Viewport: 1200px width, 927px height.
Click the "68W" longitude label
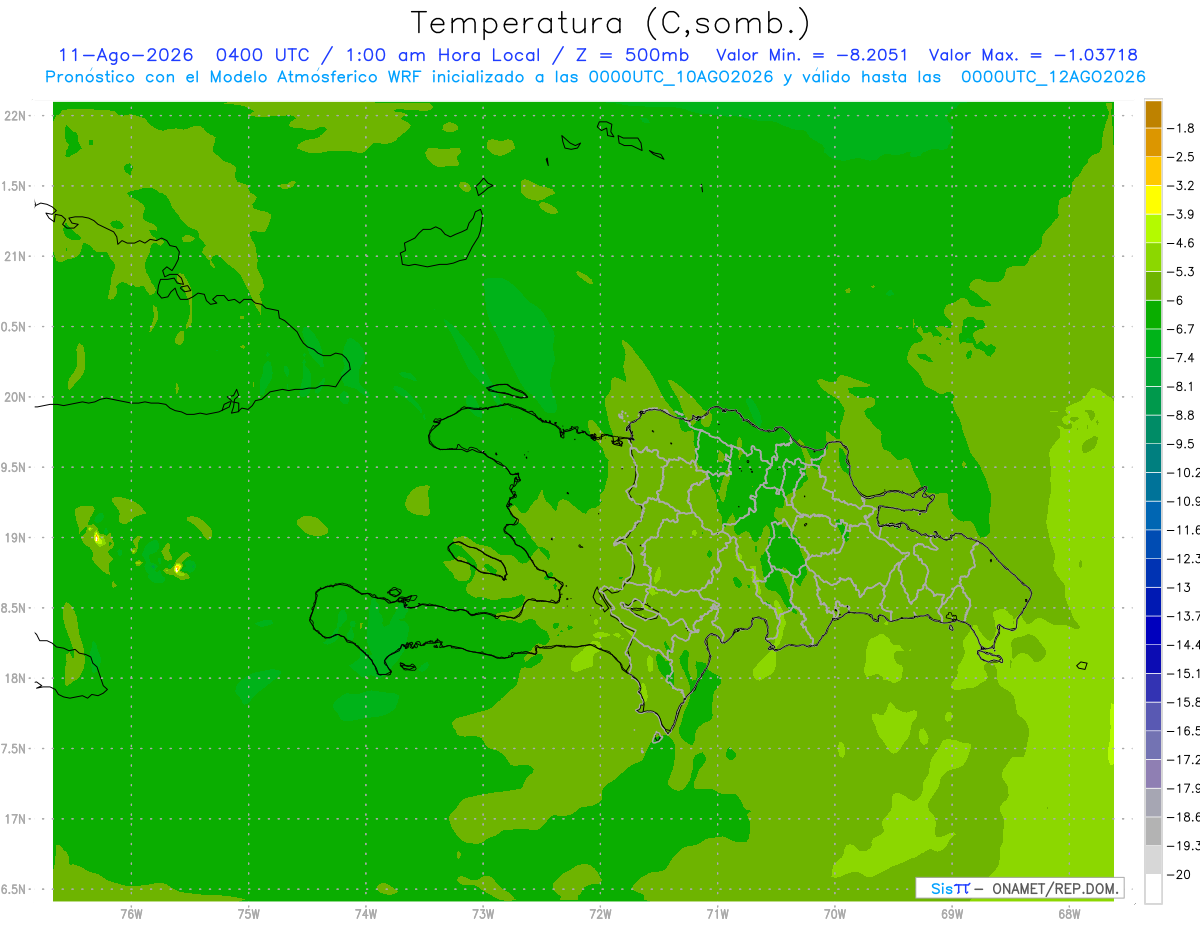coord(1069,913)
